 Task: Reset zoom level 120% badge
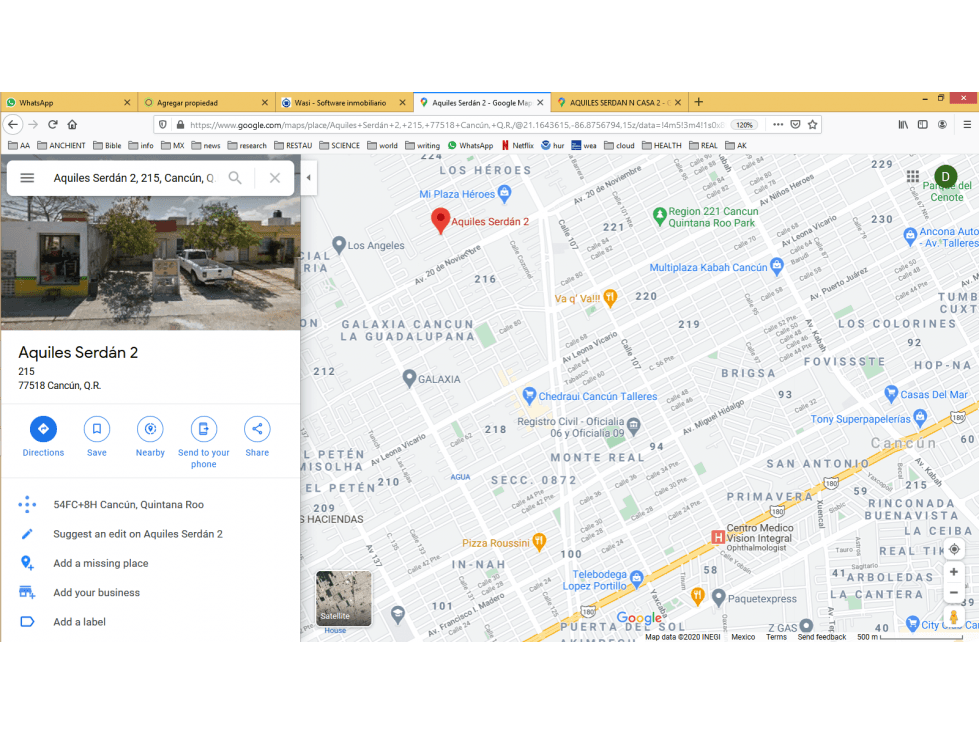click(x=744, y=125)
